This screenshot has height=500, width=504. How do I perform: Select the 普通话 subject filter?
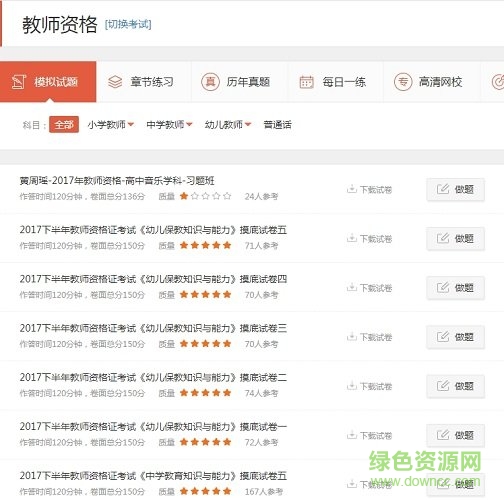(x=277, y=125)
